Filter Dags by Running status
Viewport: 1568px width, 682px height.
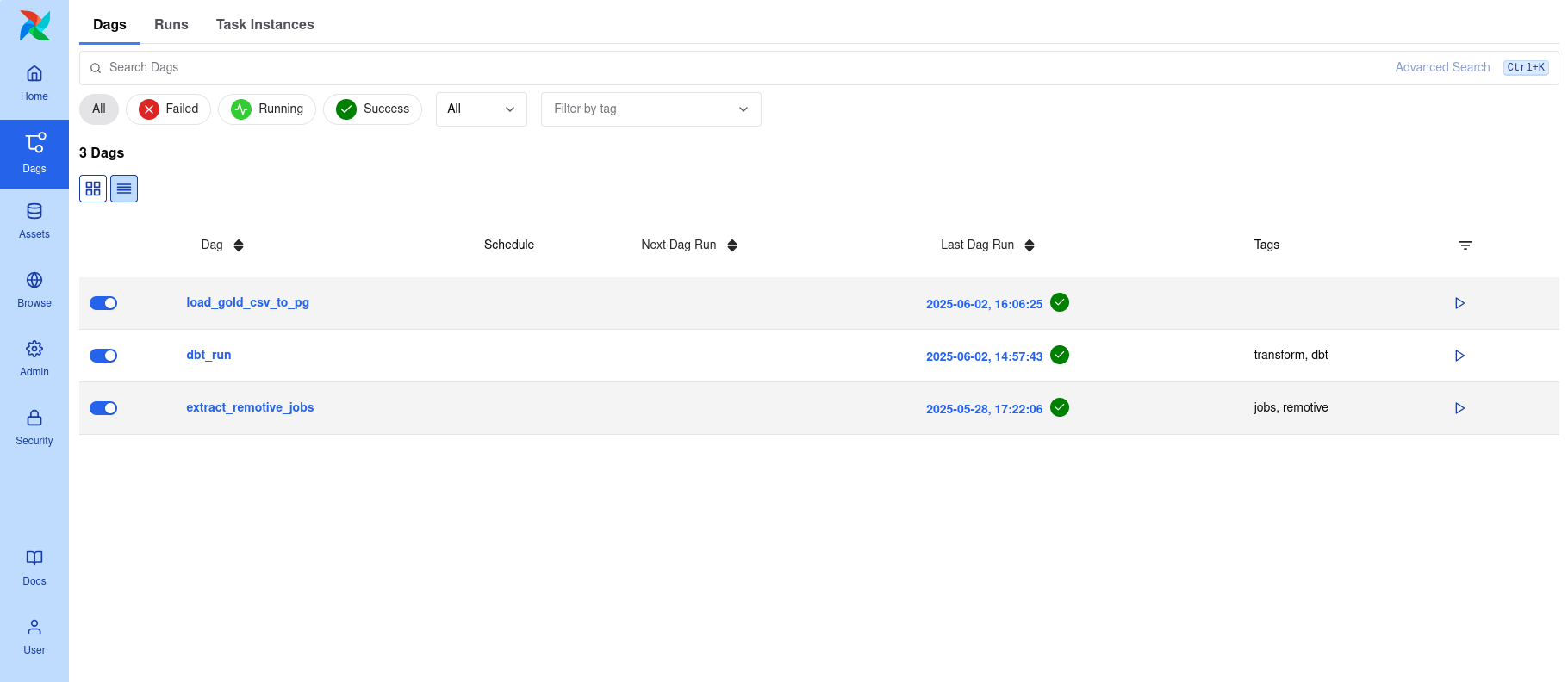[x=267, y=109]
